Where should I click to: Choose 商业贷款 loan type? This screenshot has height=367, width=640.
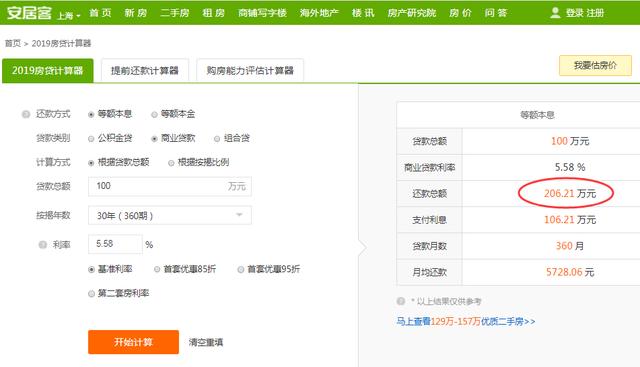[x=154, y=139]
